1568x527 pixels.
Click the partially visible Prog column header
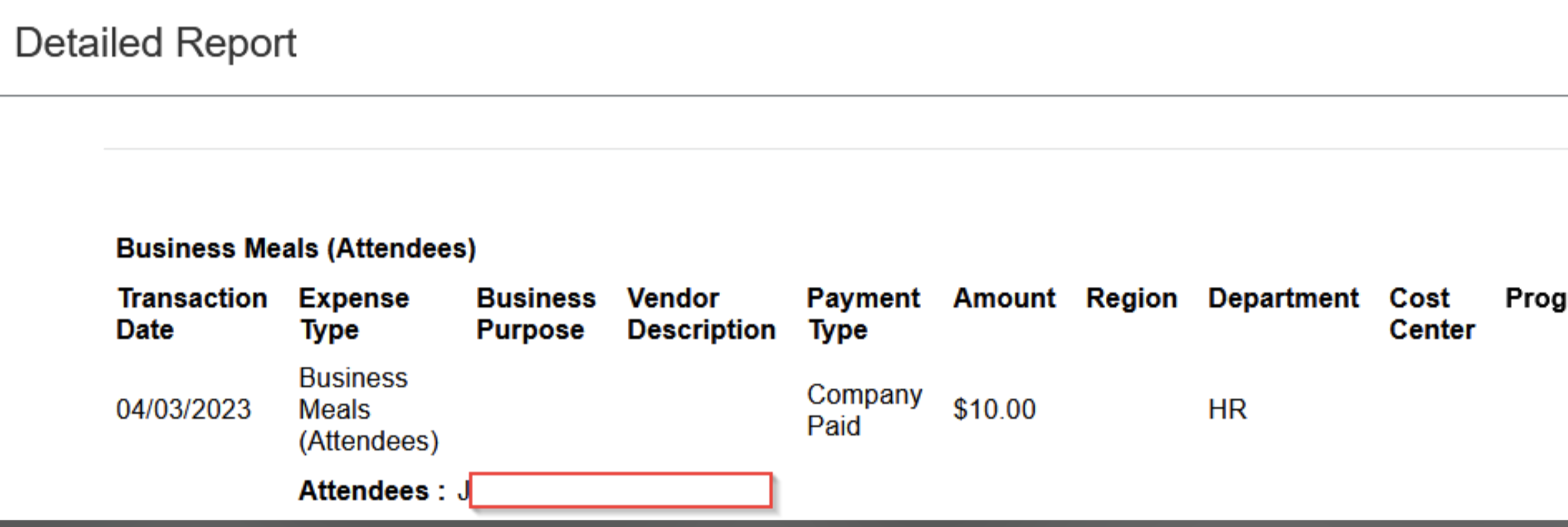1535,298
